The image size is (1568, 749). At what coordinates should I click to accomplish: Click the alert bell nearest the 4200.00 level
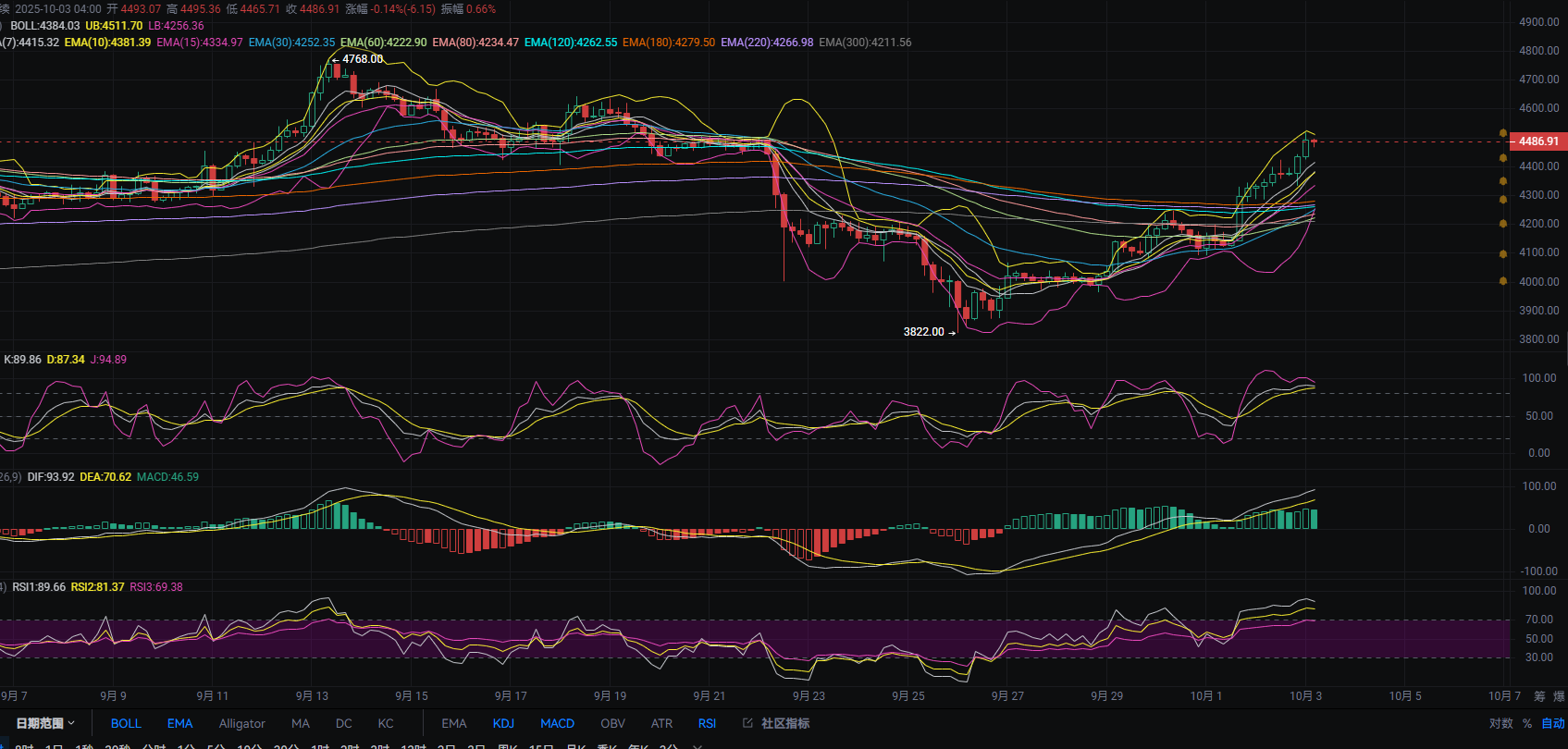pos(1503,223)
